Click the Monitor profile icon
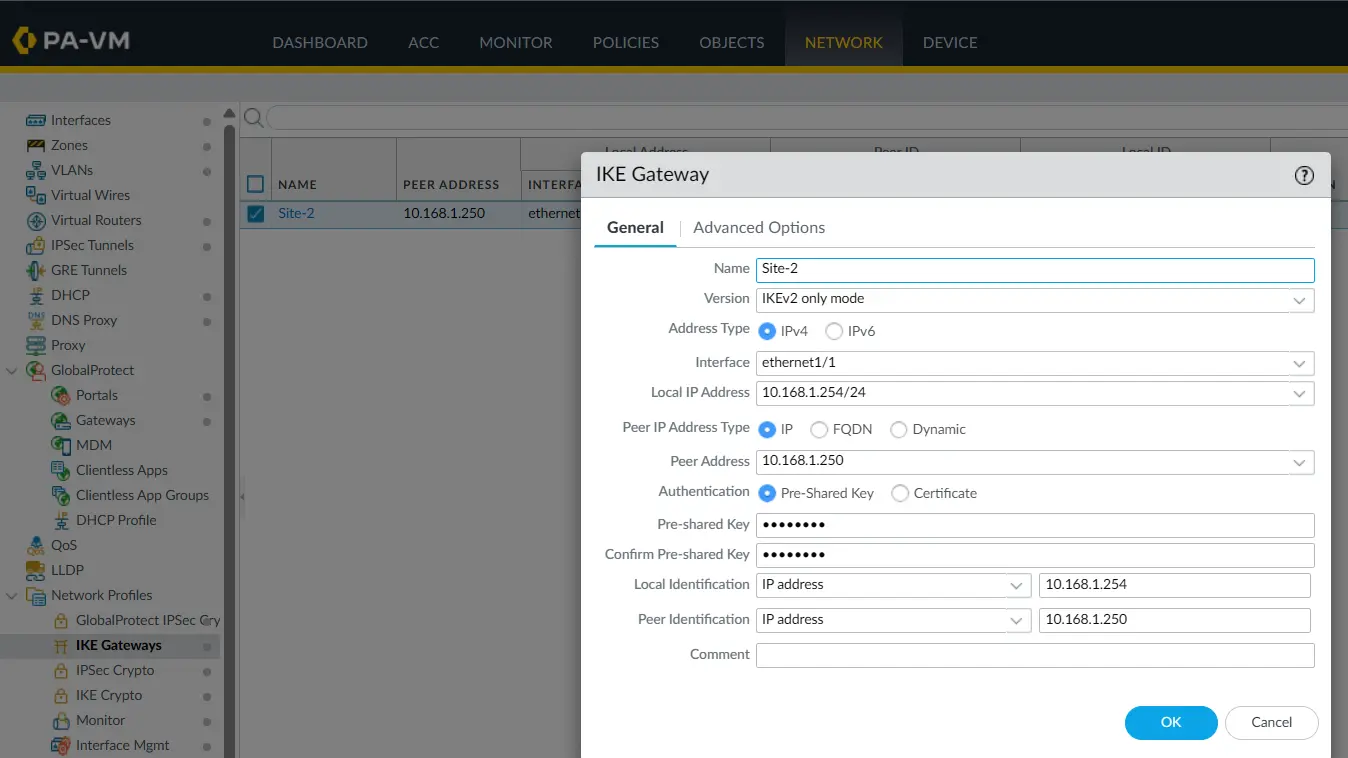This screenshot has height=758, width=1348. [x=60, y=720]
